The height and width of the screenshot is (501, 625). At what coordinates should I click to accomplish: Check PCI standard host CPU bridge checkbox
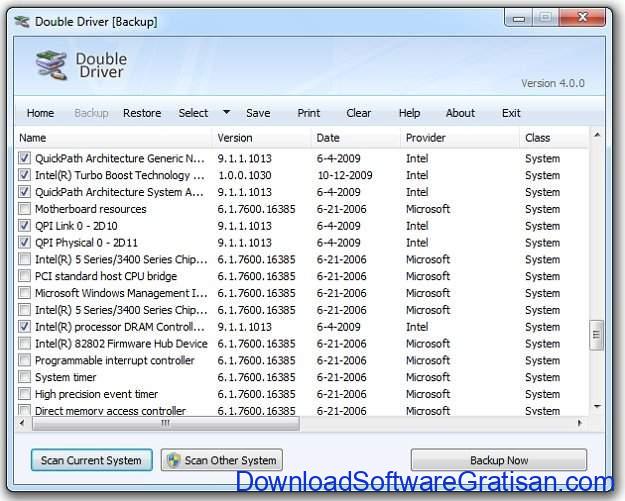[24, 275]
